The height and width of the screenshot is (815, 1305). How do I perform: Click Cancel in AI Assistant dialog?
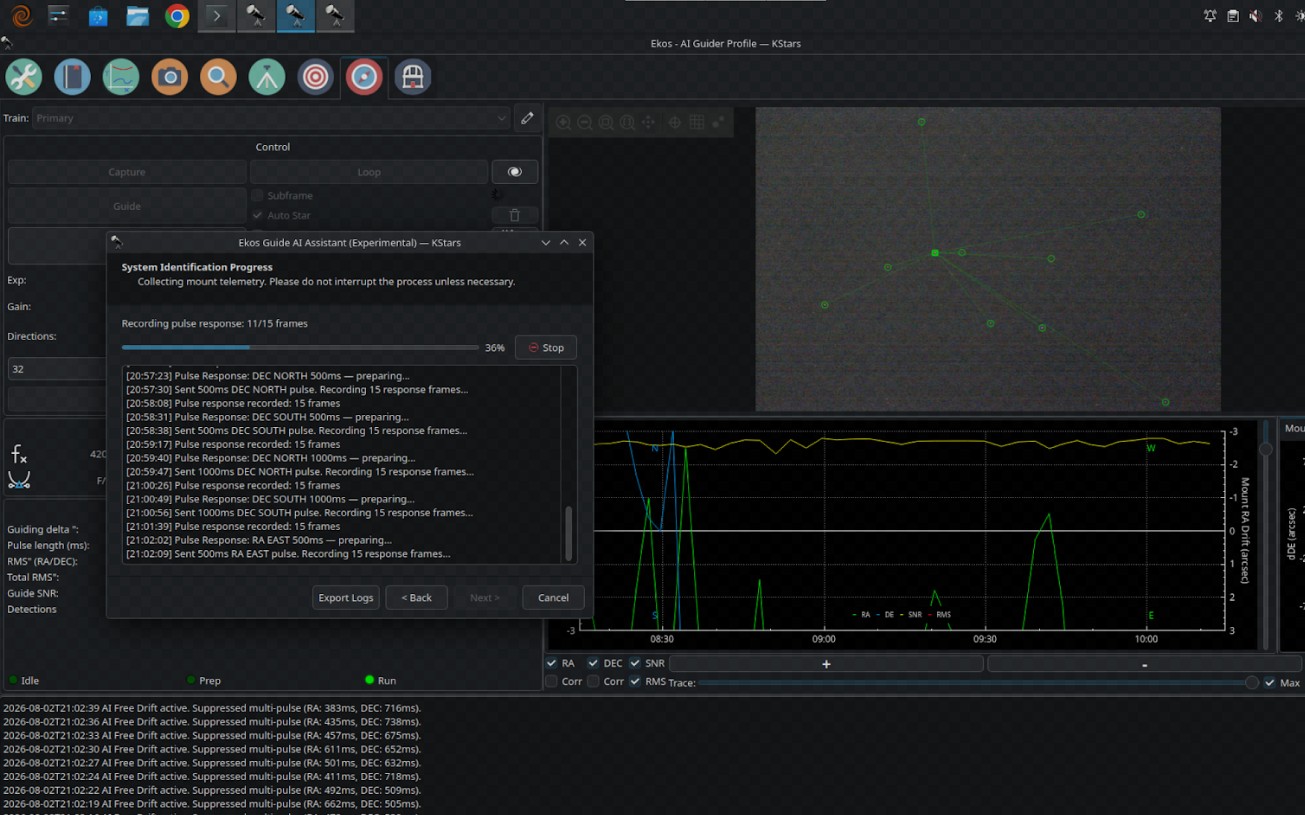[x=553, y=598]
